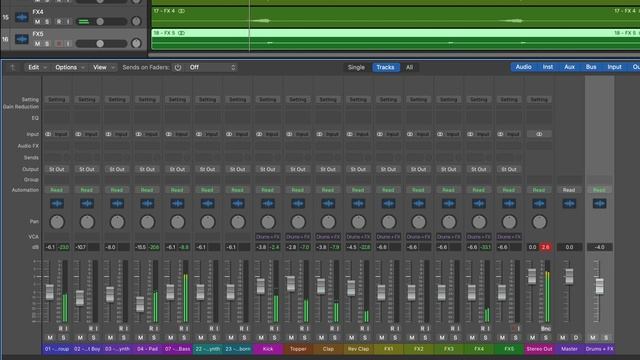Click the Master channel waveform icon

[x=569, y=203]
